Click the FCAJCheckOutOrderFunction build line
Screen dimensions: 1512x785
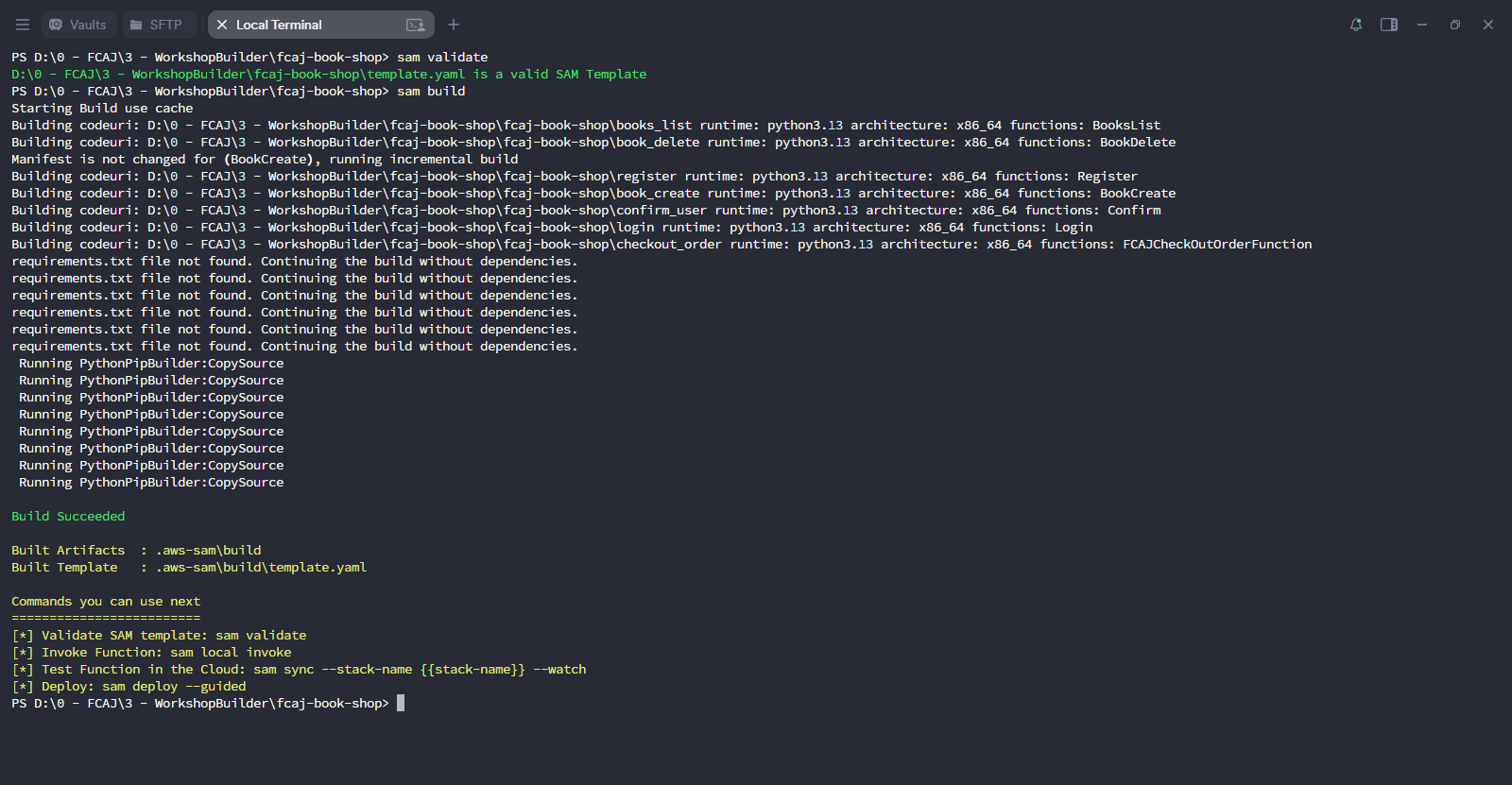pos(661,244)
